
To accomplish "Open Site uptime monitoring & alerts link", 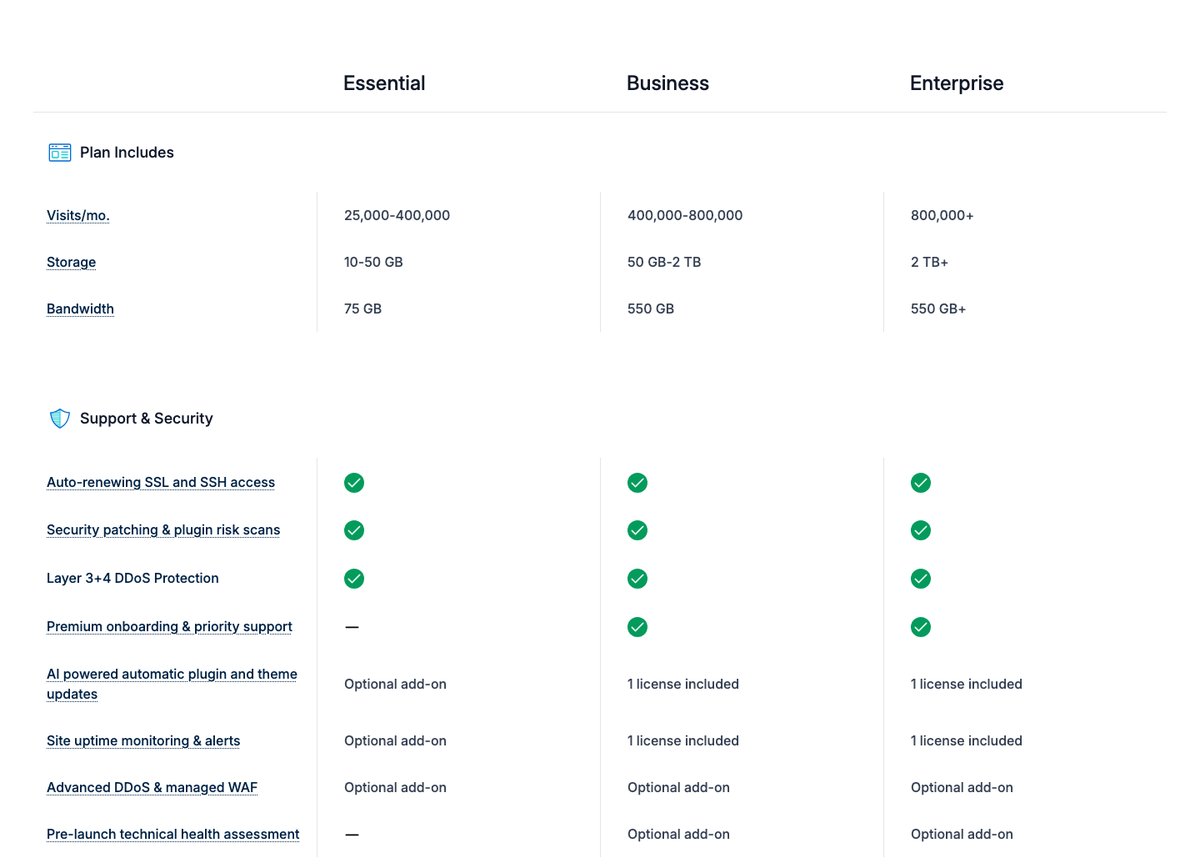I will [143, 741].
